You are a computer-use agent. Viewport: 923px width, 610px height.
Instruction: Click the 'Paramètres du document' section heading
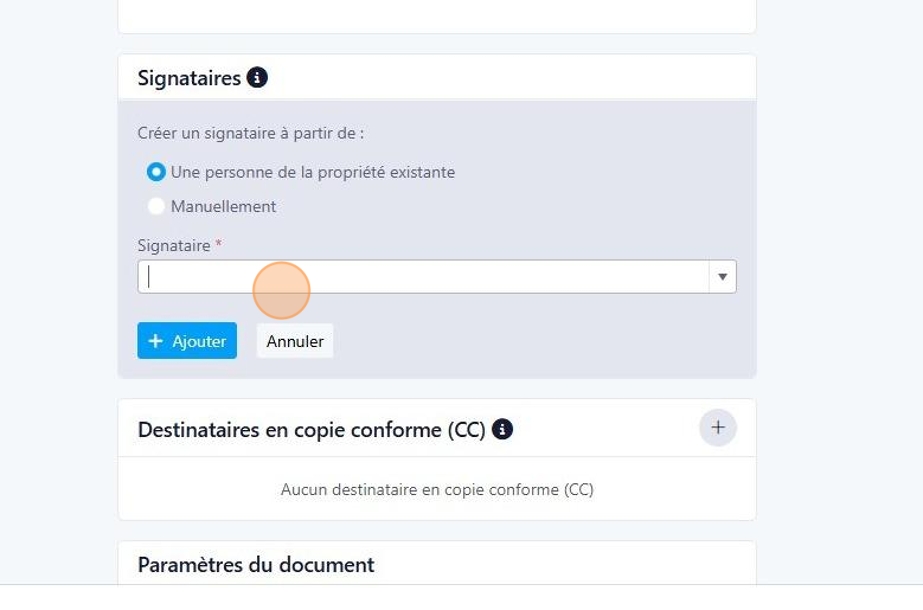[x=256, y=565]
